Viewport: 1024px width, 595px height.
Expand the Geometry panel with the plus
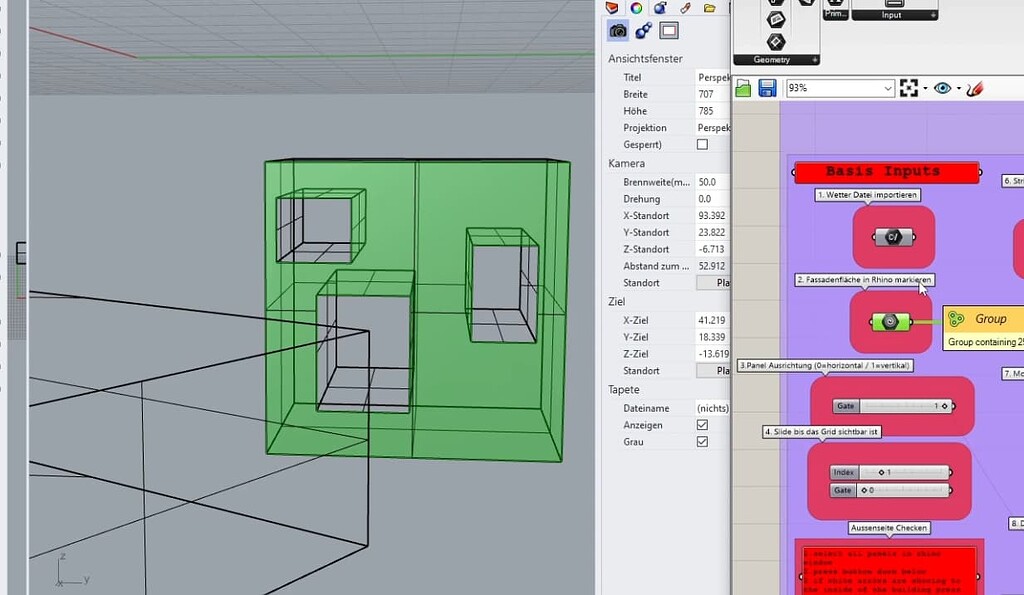coord(814,60)
